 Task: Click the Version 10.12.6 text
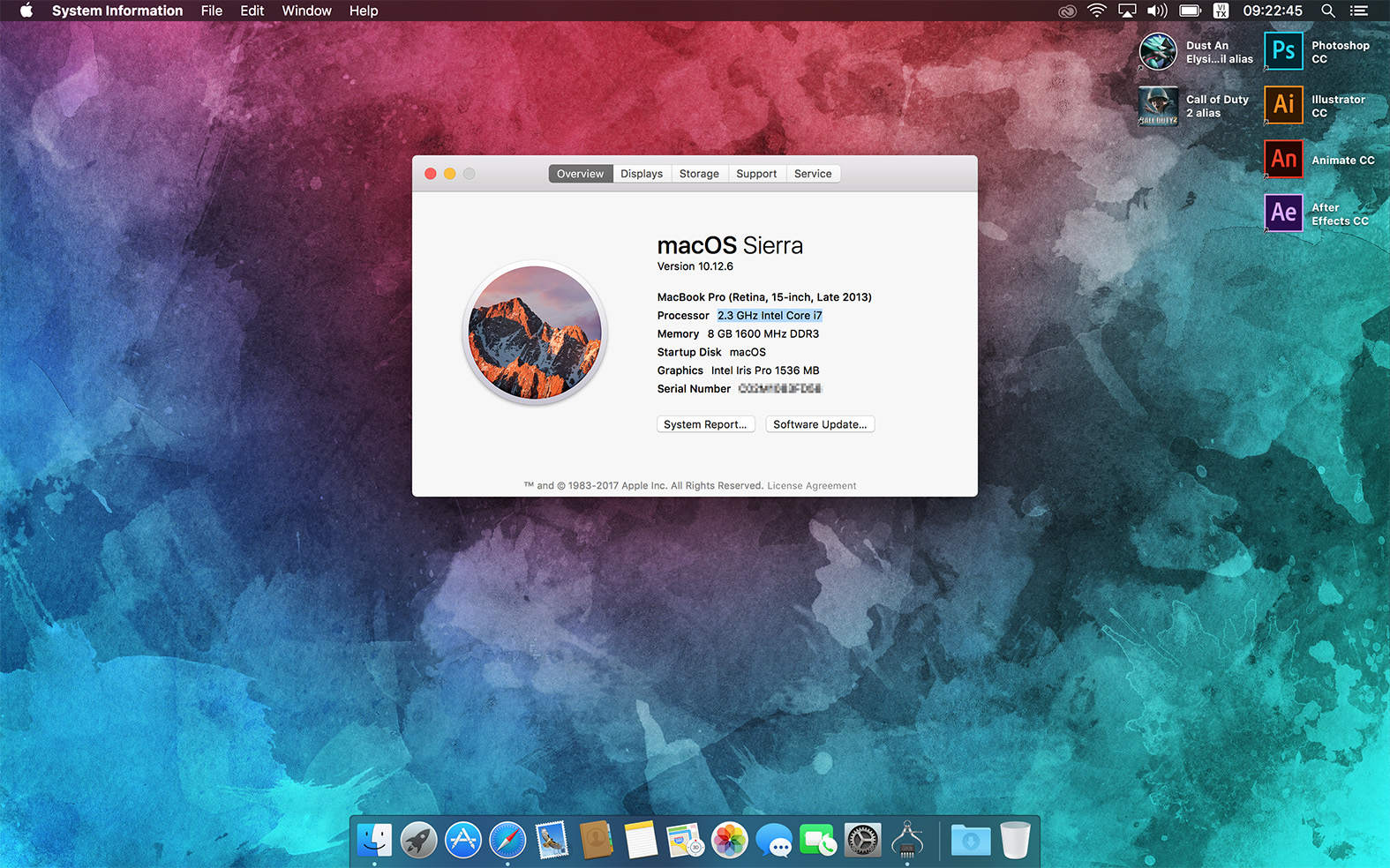[x=695, y=266]
